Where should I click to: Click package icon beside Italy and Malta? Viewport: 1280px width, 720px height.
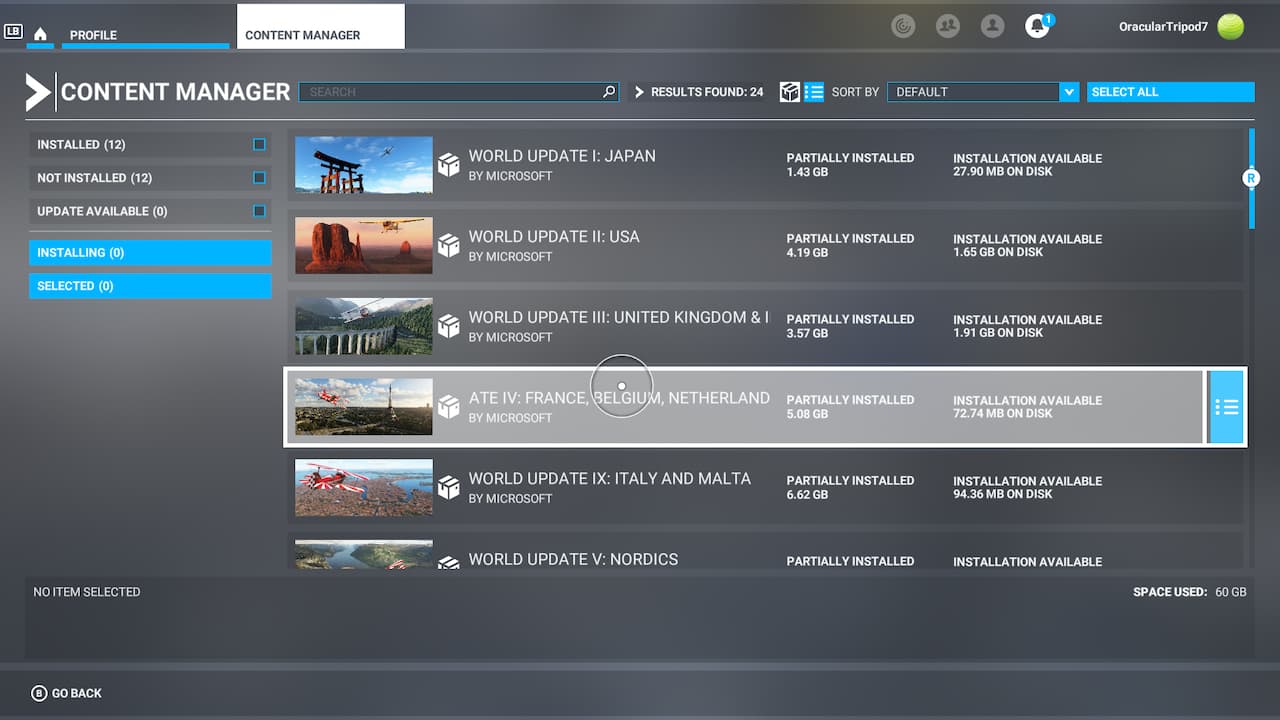coord(449,488)
